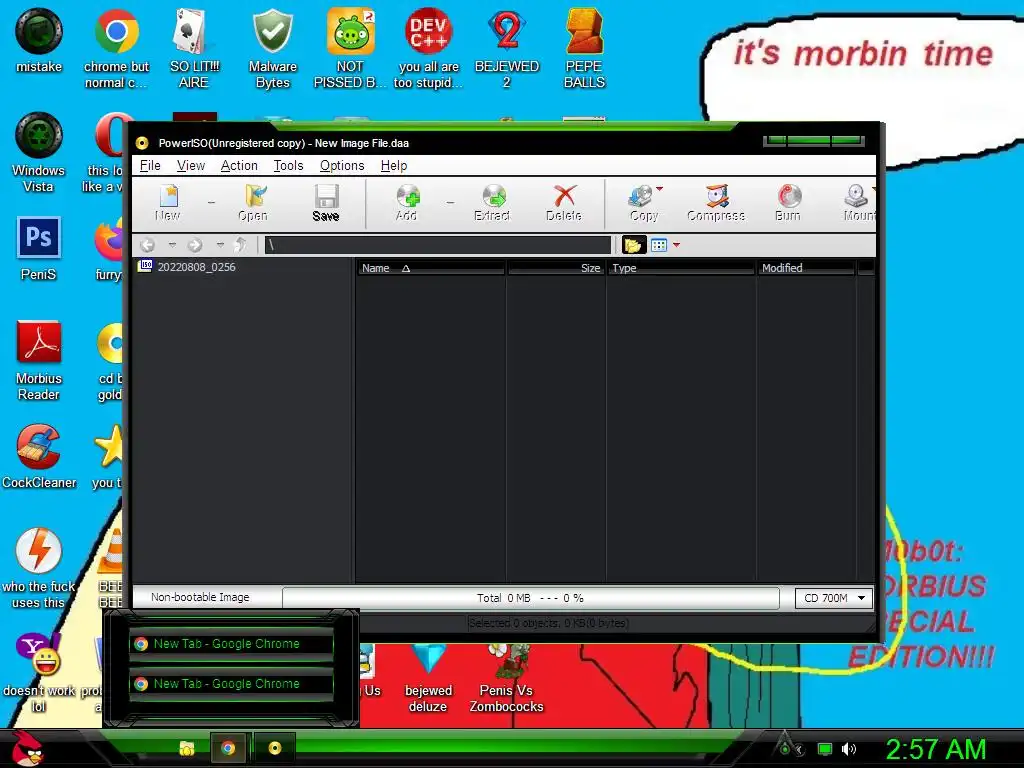The height and width of the screenshot is (768, 1024).
Task: Click the Open image toolbar icon
Action: pos(253,203)
